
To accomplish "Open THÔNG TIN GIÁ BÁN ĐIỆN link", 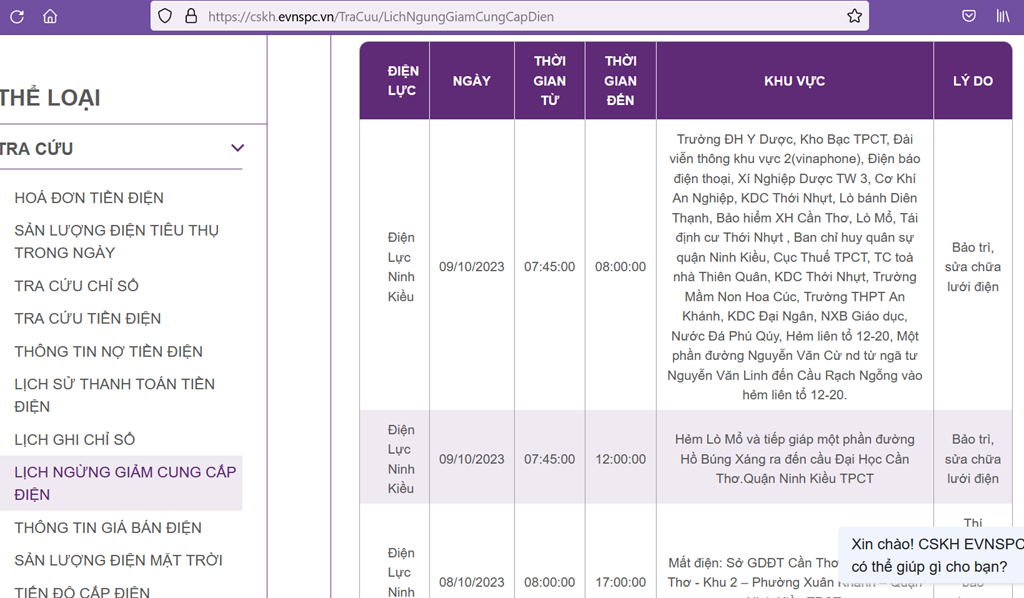I will click(108, 527).
